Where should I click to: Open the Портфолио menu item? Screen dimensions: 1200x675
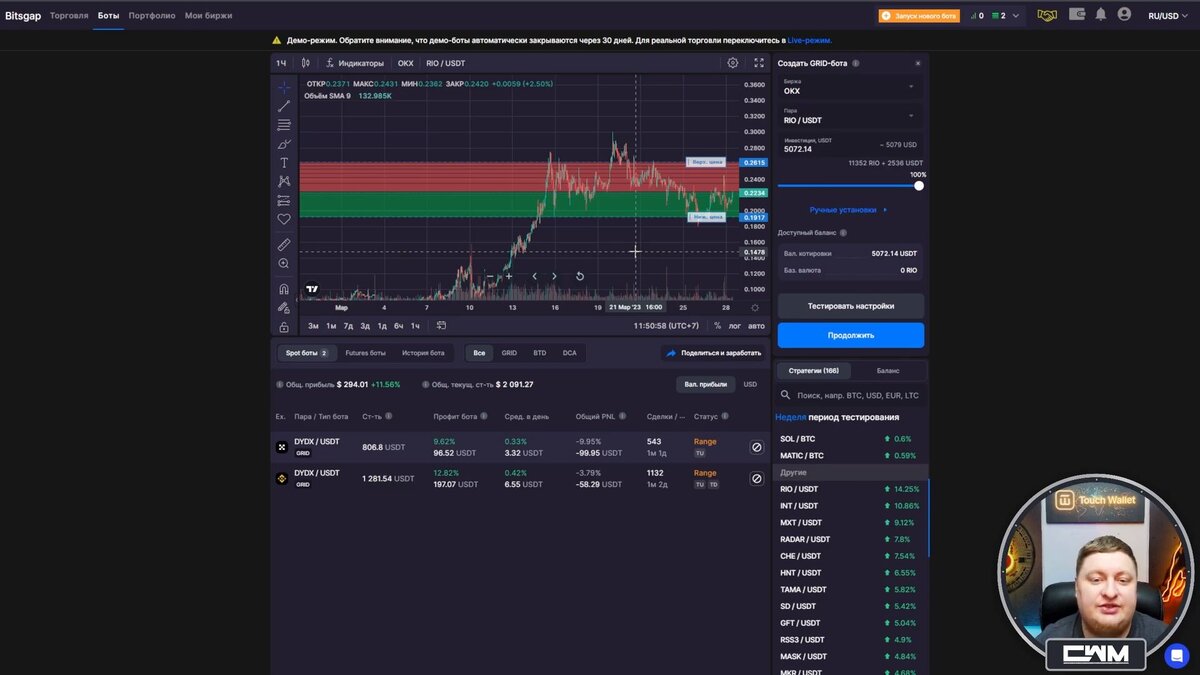click(152, 16)
